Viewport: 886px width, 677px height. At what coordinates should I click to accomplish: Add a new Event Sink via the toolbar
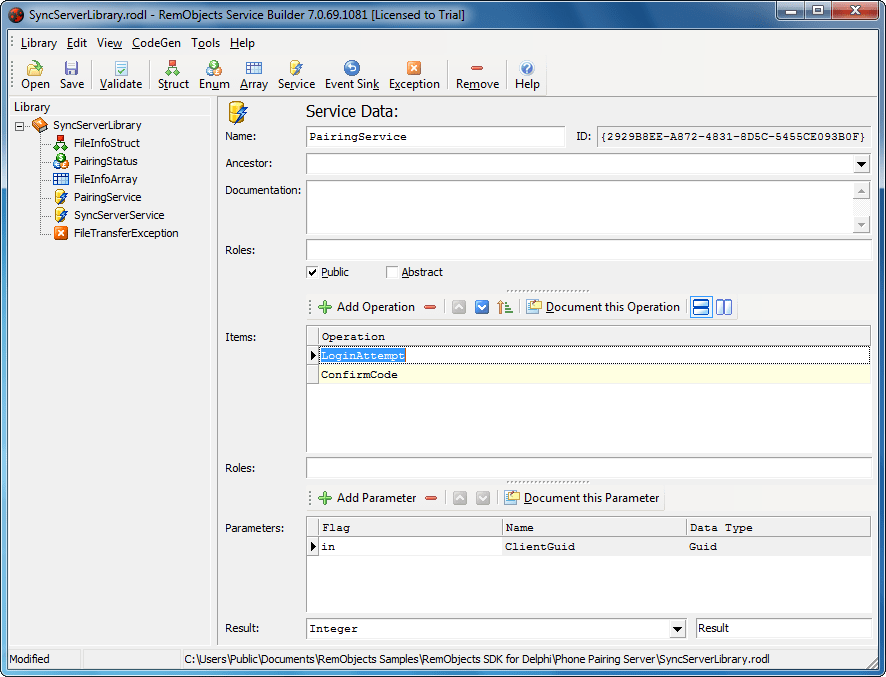351,75
